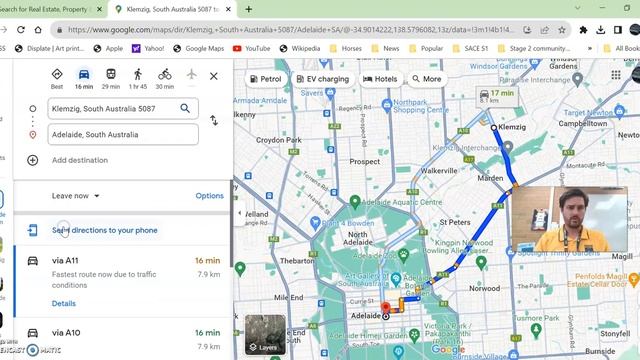Open the Google Maps bookmark

coord(199,49)
